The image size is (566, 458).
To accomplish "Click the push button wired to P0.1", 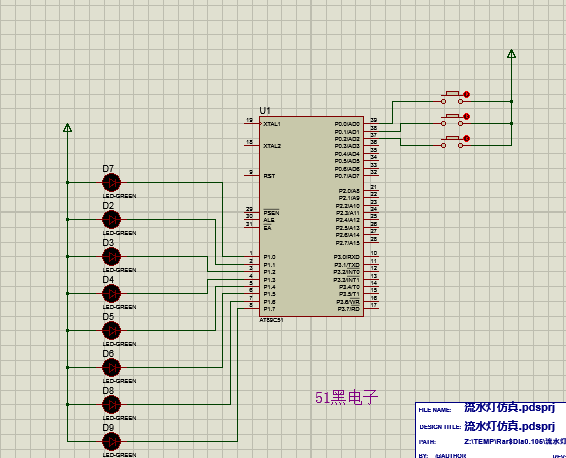I will click(452, 120).
